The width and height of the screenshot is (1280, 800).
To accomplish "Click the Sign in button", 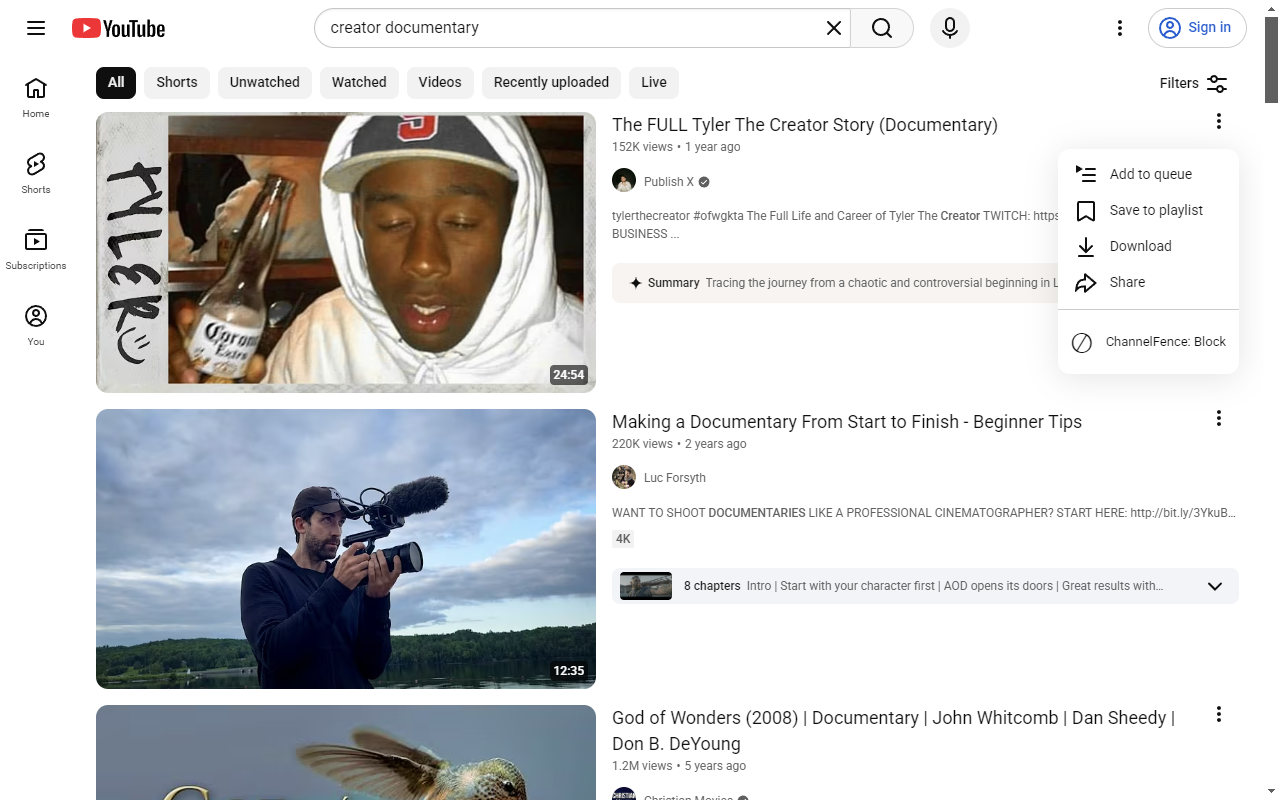I will pyautogui.click(x=1197, y=28).
